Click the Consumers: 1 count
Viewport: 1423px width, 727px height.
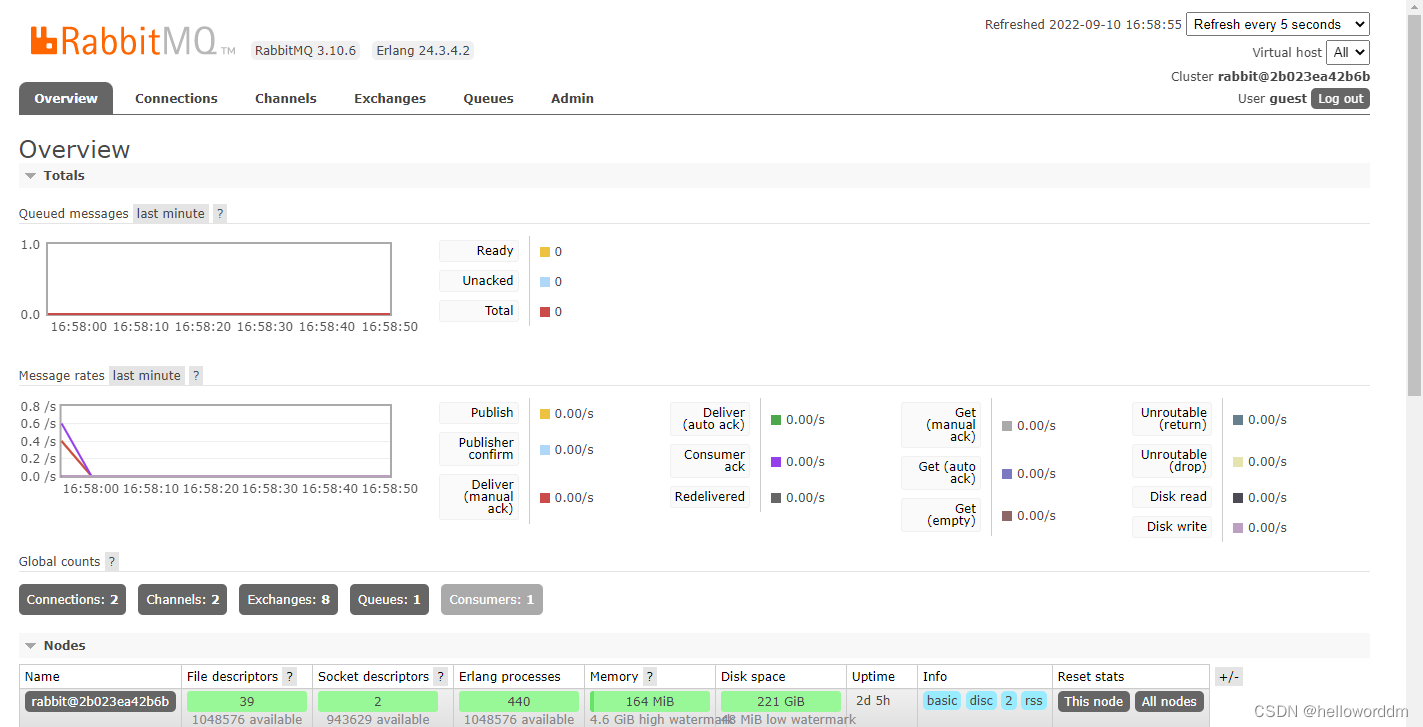point(491,599)
